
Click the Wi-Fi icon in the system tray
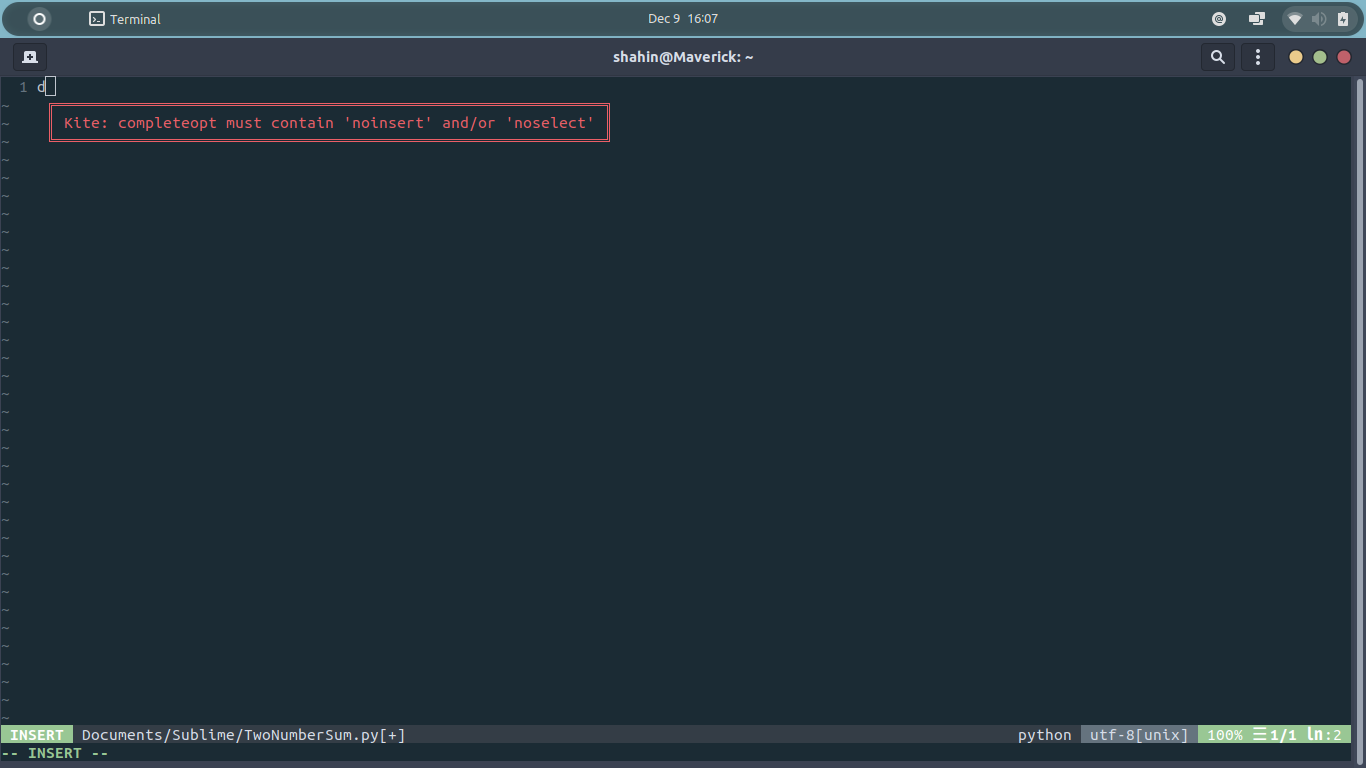[1294, 18]
